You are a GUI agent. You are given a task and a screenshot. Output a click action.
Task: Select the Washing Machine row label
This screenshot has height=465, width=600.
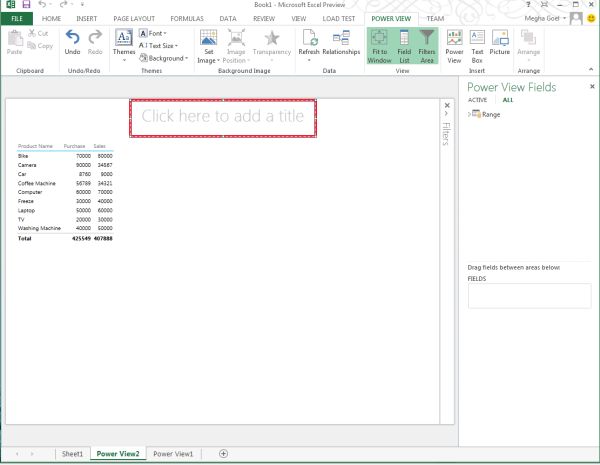coord(39,228)
